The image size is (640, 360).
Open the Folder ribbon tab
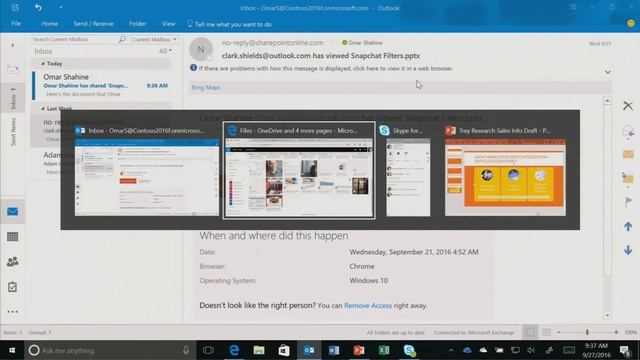click(138, 24)
